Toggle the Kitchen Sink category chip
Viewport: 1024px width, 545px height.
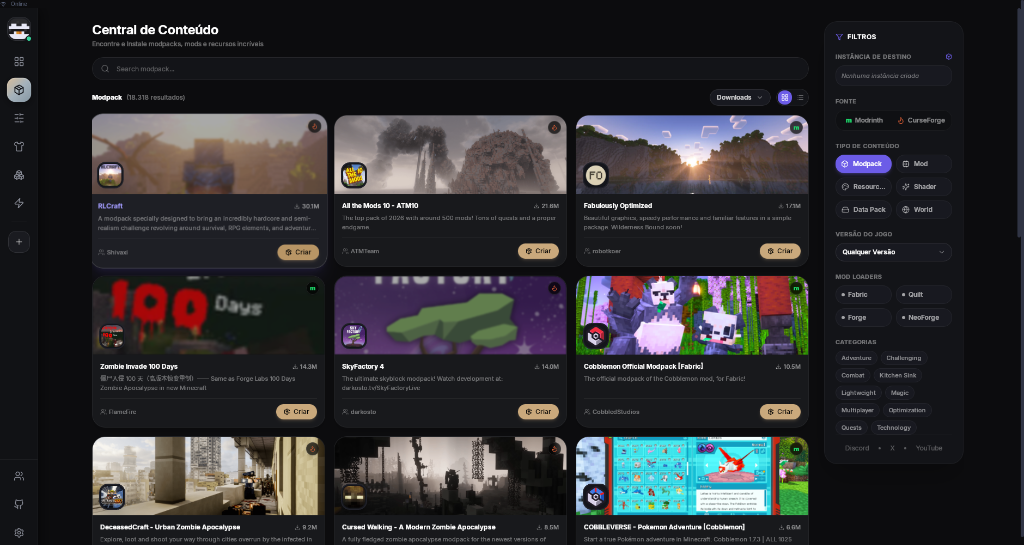point(897,375)
